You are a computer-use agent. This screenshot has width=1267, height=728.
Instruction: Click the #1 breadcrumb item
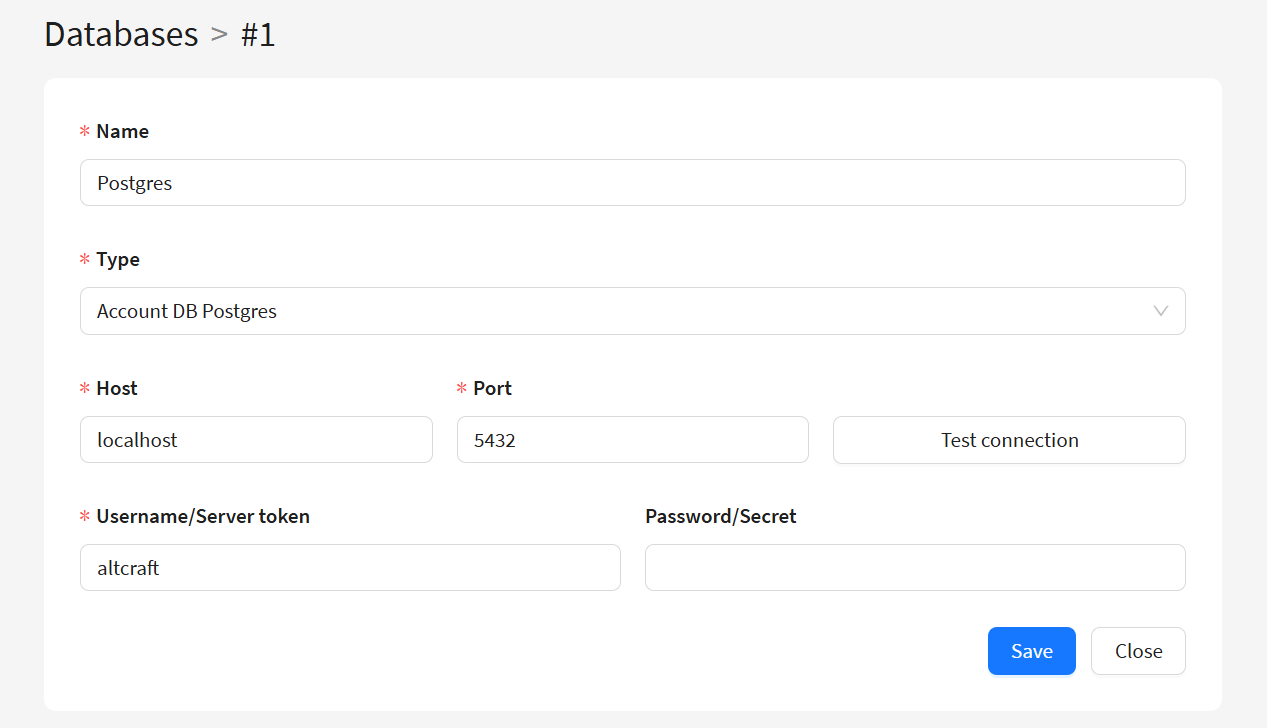[258, 34]
